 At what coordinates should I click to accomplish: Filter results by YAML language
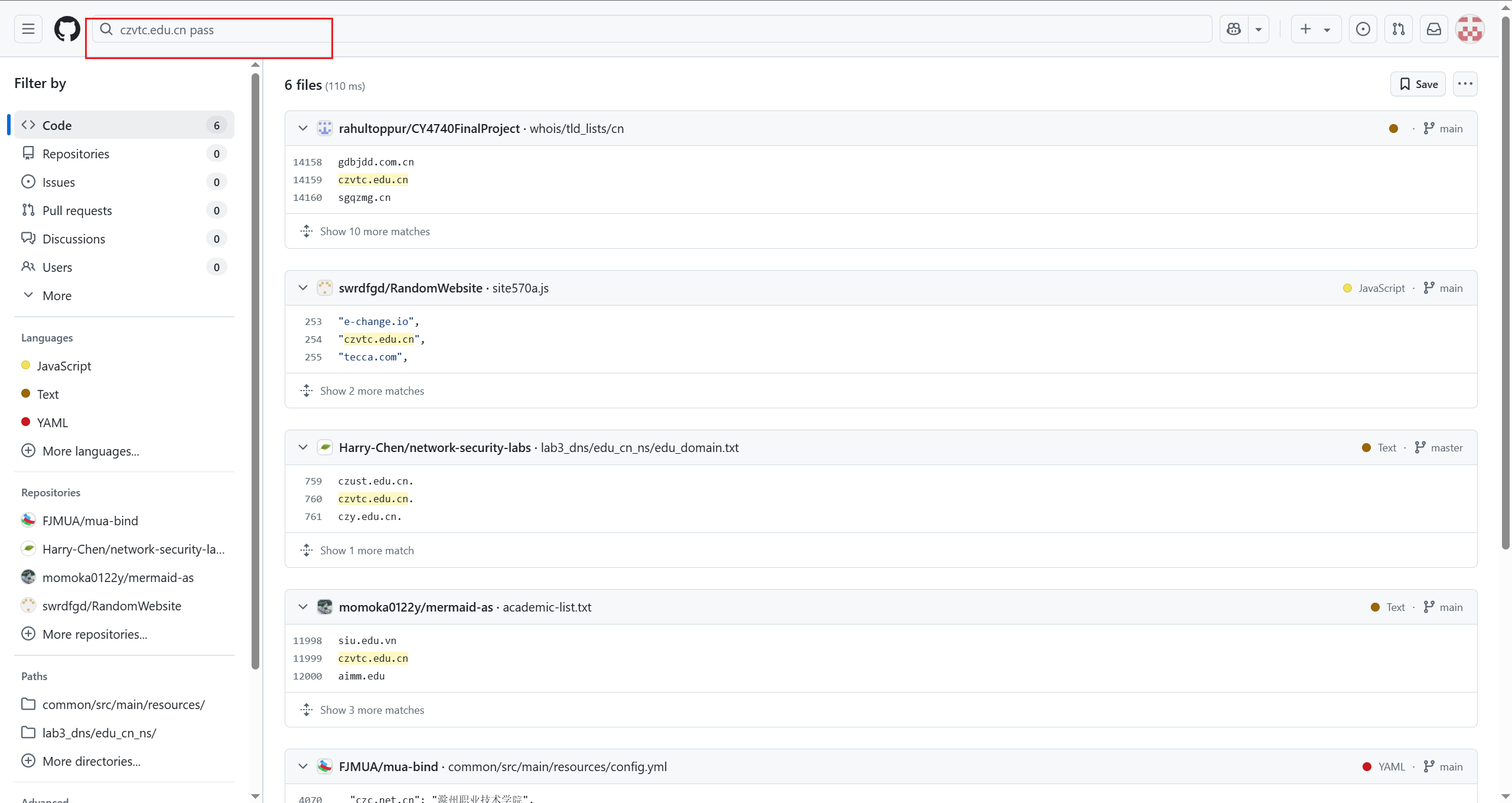pos(52,422)
